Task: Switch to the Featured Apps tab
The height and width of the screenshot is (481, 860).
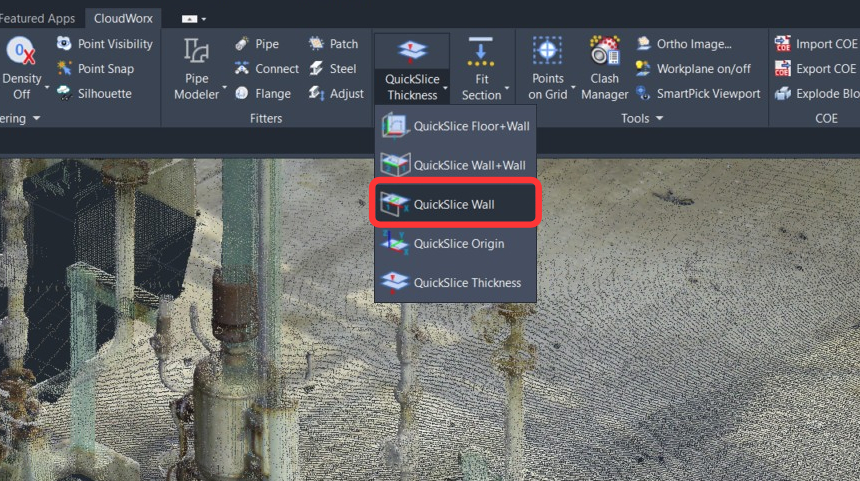Action: coord(37,18)
